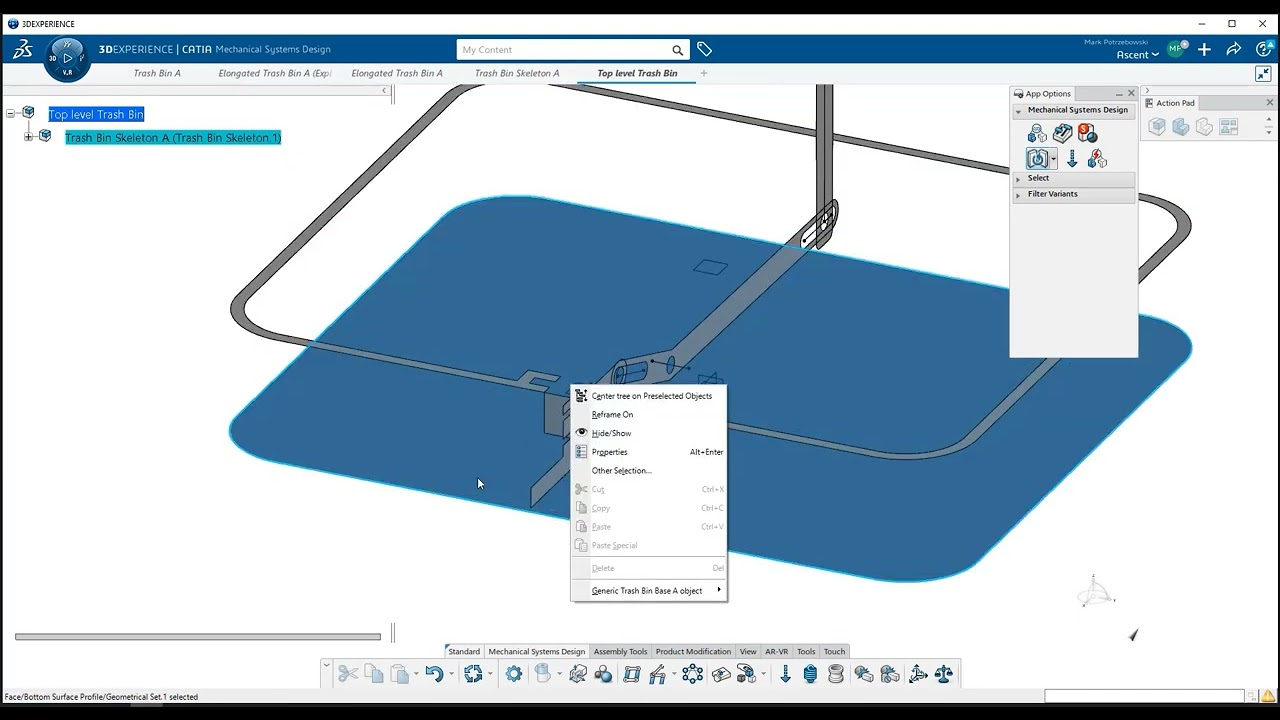
Task: Open the Touch toolbar tab
Action: click(834, 651)
